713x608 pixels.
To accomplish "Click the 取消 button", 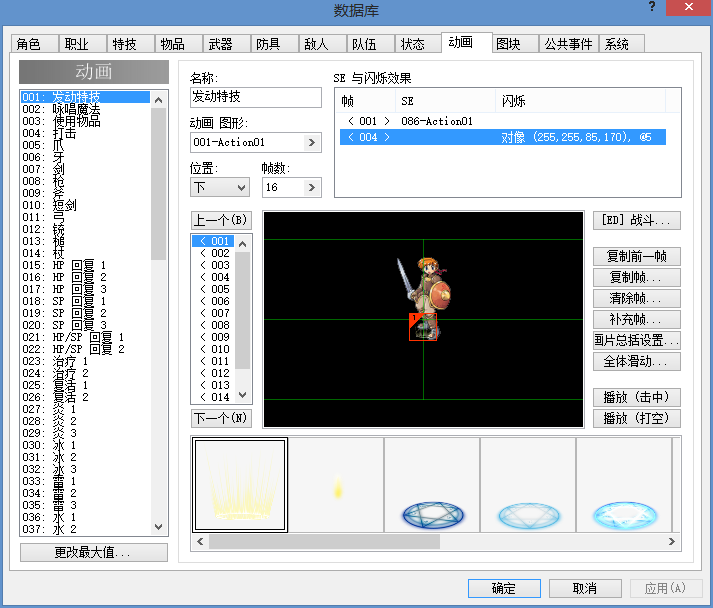I will tap(585, 588).
